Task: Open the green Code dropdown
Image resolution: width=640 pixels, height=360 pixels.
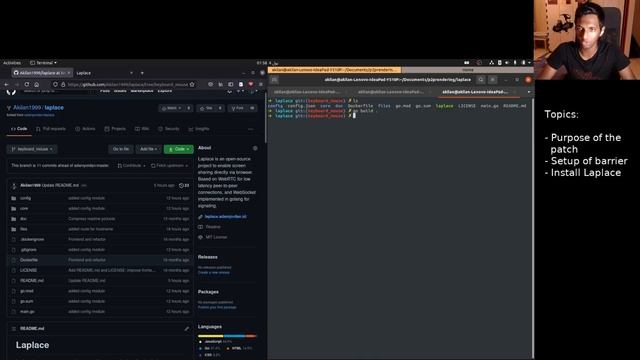Action: click(x=179, y=149)
